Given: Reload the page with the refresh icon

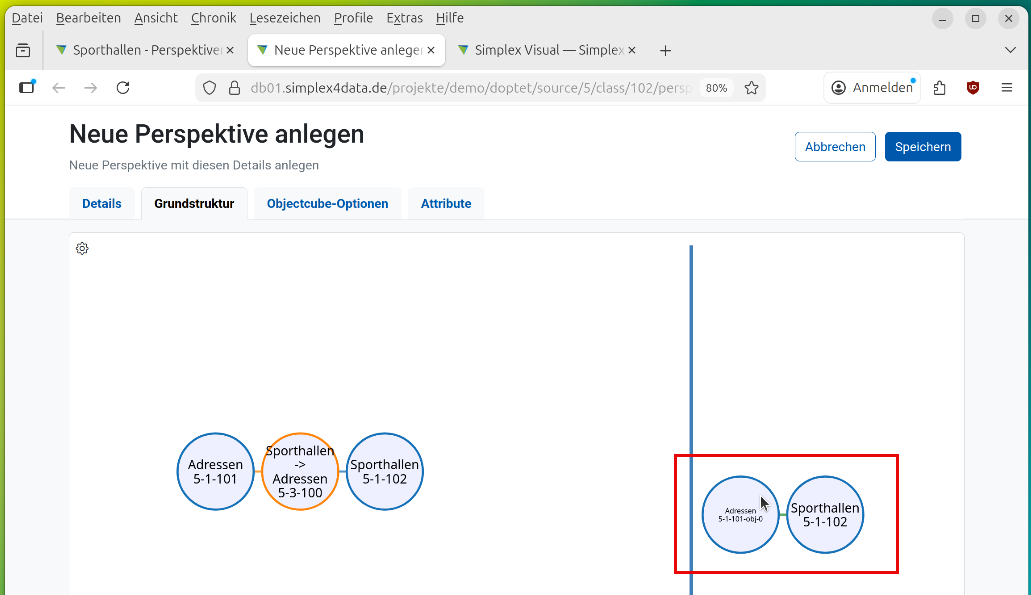Looking at the screenshot, I should (123, 88).
